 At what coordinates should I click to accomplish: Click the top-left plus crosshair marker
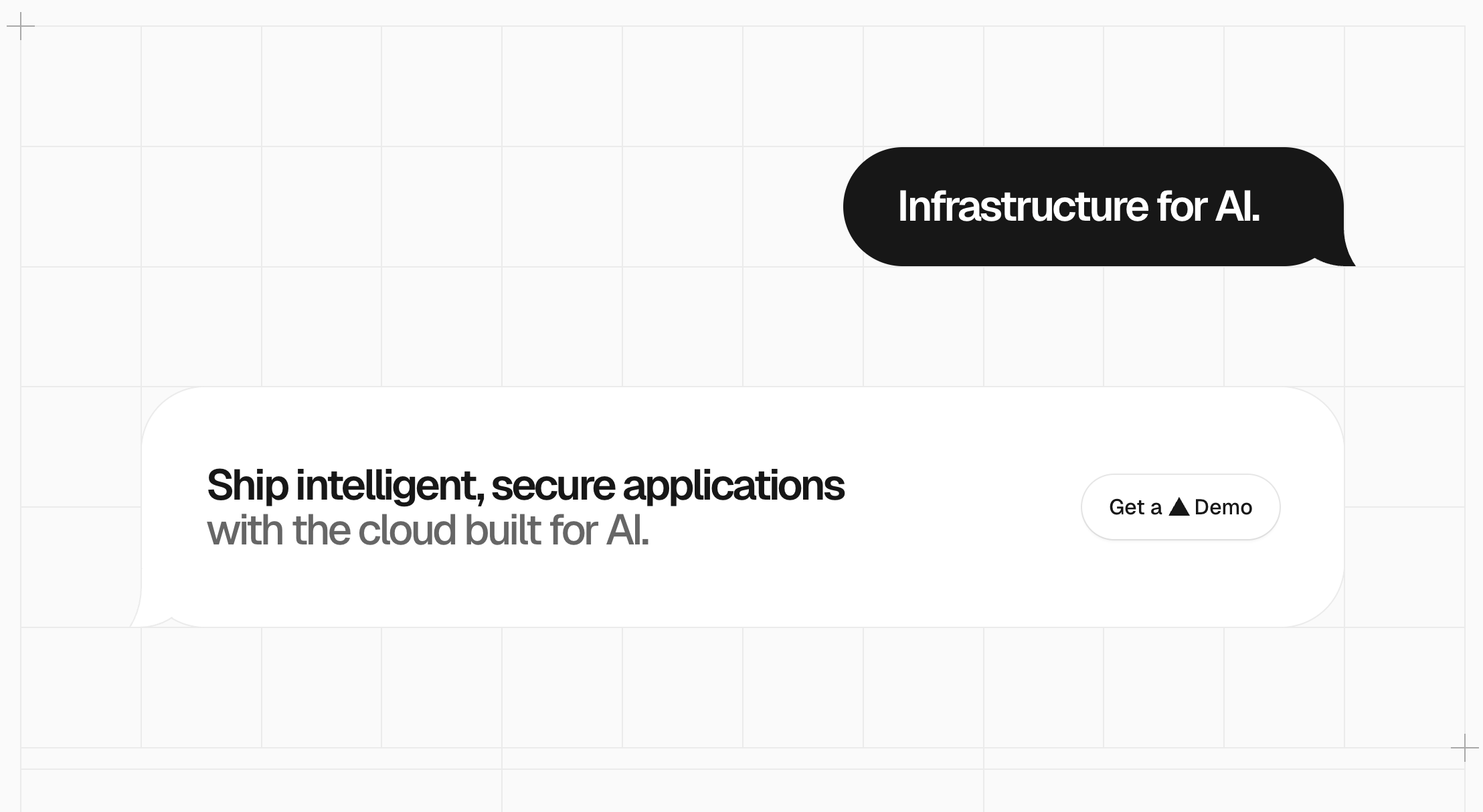click(x=21, y=26)
